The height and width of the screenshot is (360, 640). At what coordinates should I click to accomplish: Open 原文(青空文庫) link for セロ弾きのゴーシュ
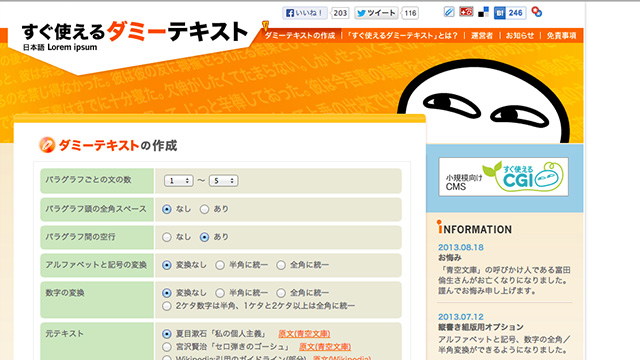[325, 347]
